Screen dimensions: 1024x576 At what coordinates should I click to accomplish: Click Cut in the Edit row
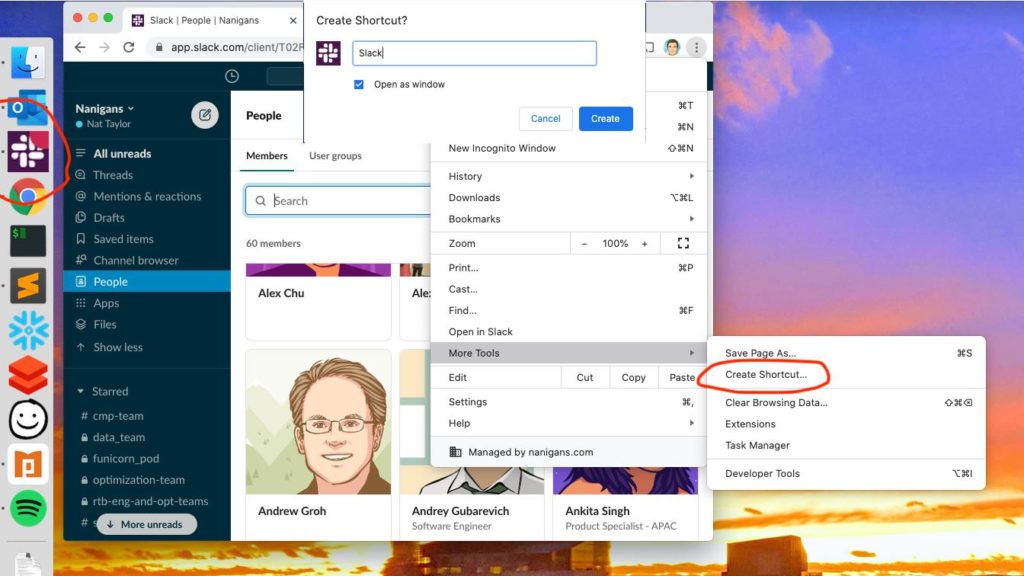coord(584,377)
